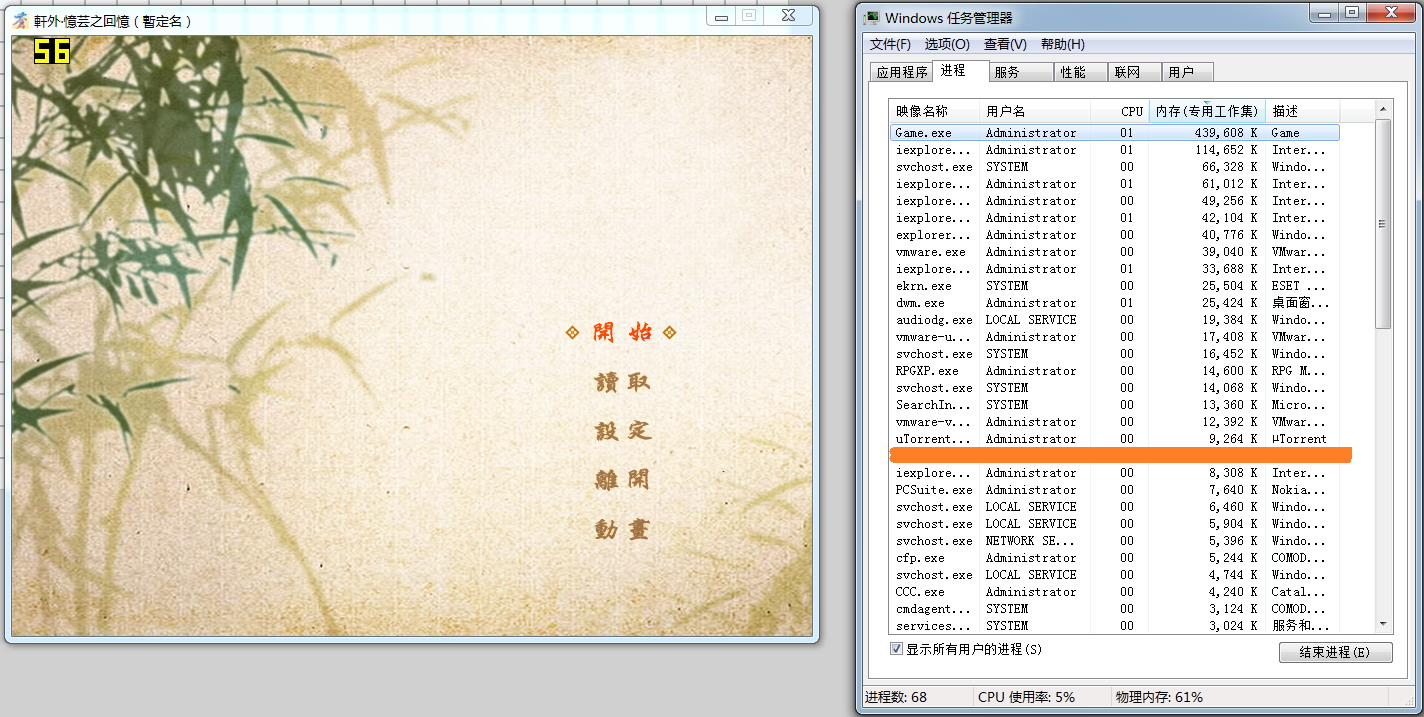Screen dimensions: 1424x717
Task: Sort by 内存(专用工作集) column header
Action: (x=1207, y=111)
